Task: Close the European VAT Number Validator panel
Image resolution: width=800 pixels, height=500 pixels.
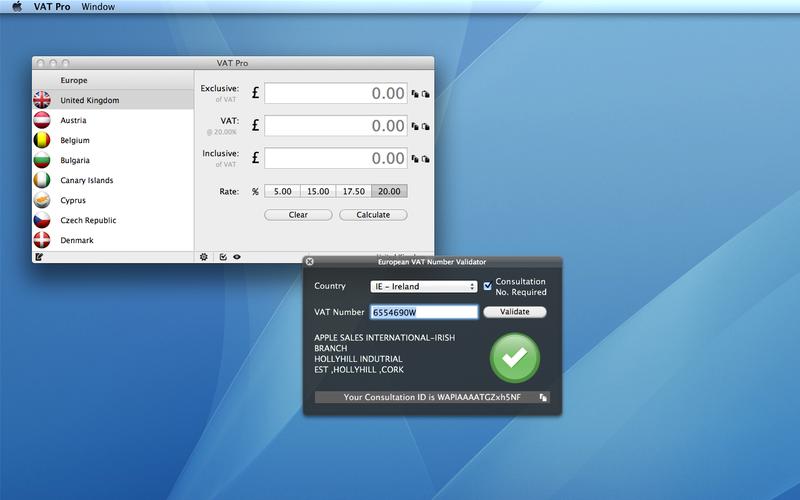Action: tap(309, 262)
